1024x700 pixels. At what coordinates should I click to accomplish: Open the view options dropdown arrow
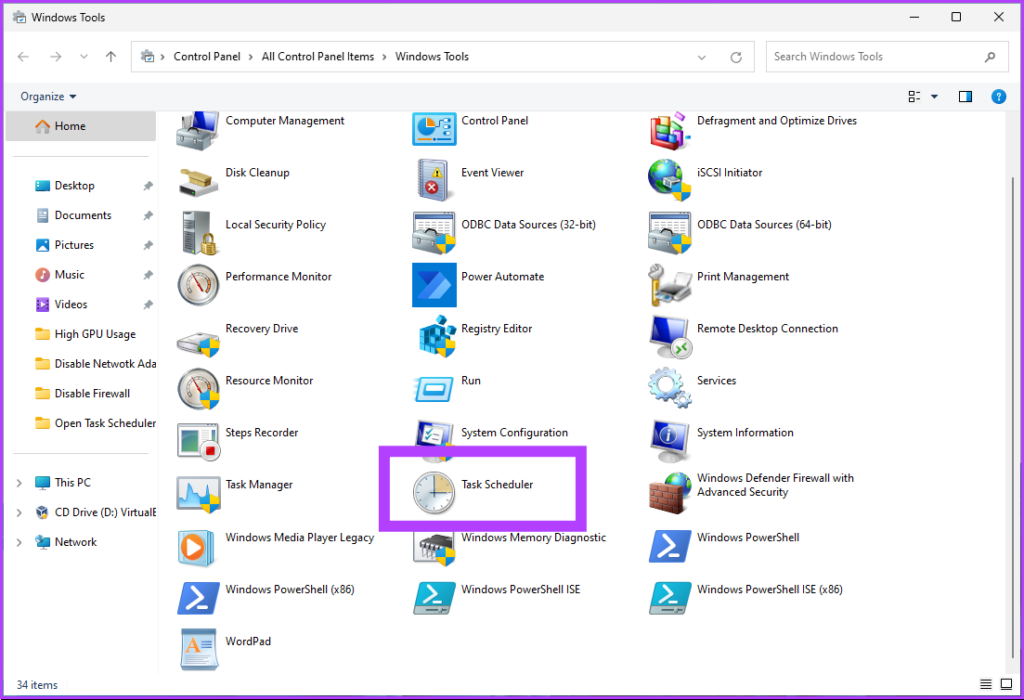(935, 97)
